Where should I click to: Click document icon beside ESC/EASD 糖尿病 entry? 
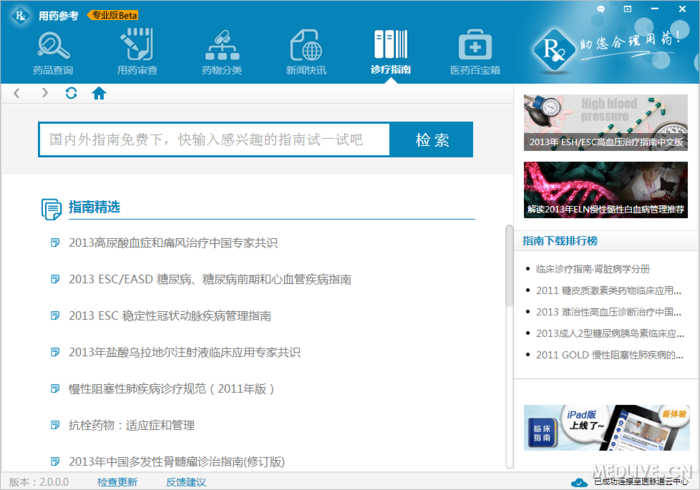pos(55,279)
